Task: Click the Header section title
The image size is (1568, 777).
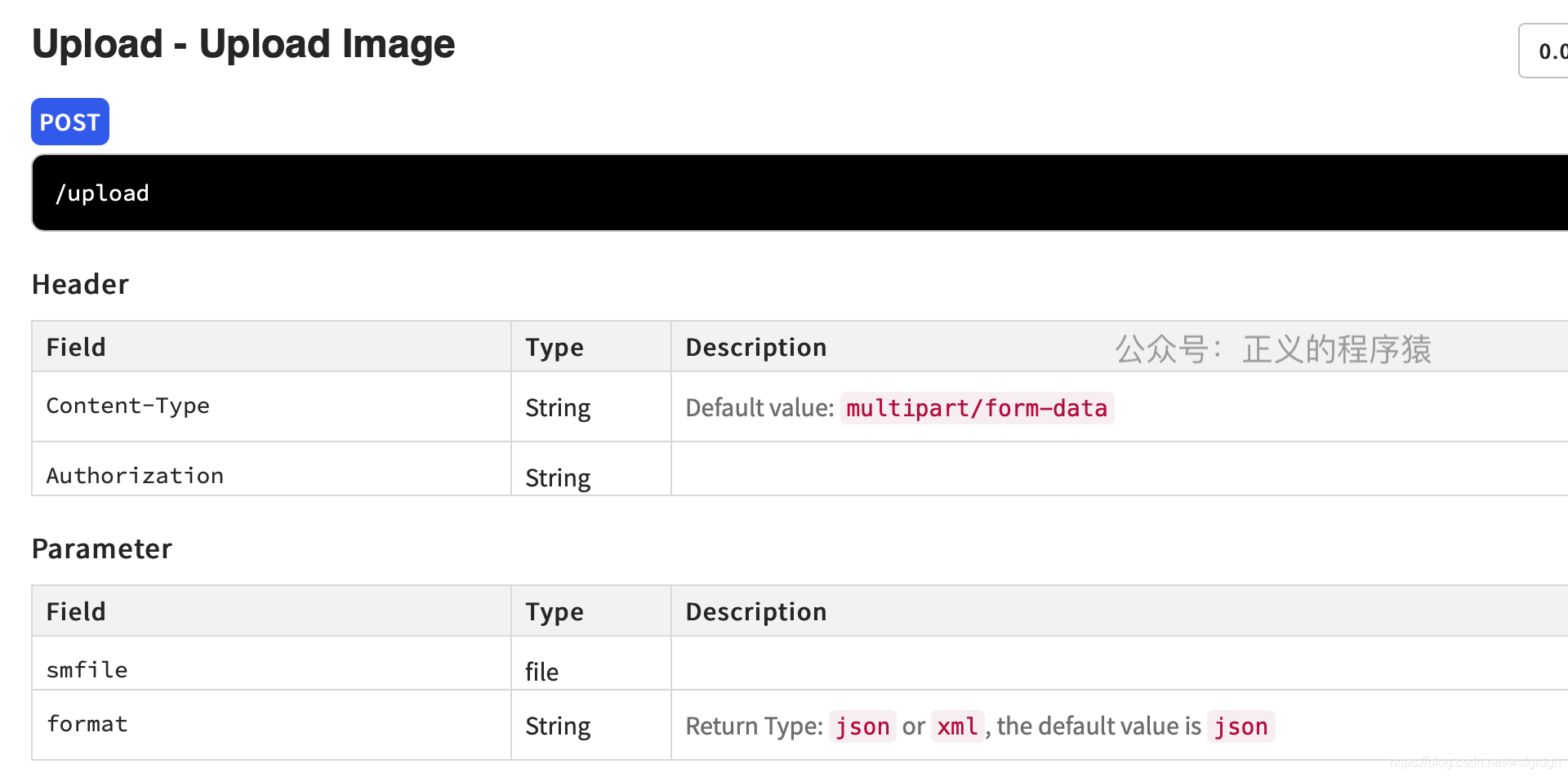Action: coord(80,284)
